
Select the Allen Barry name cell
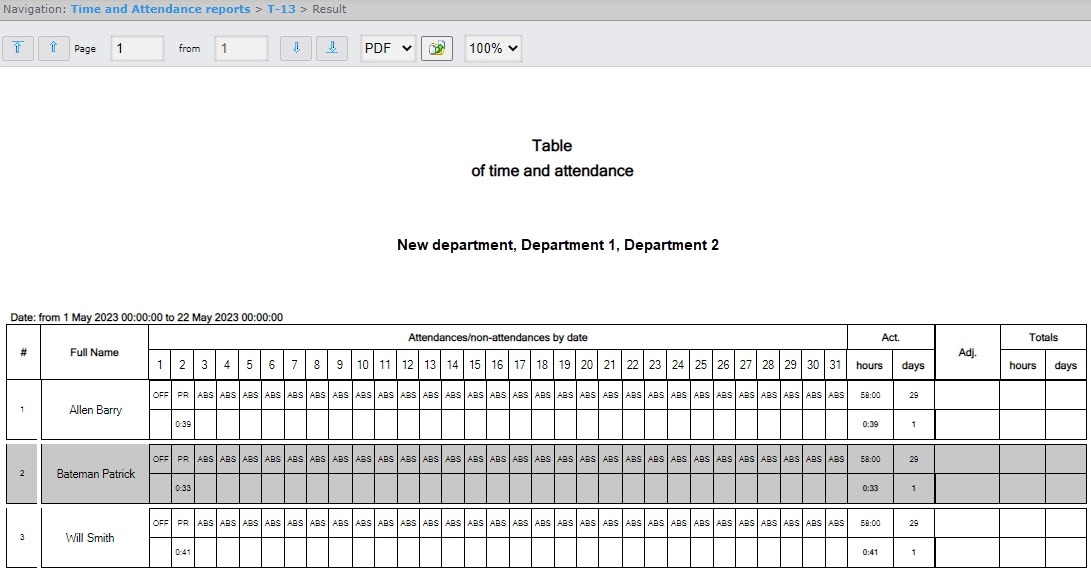pos(95,410)
